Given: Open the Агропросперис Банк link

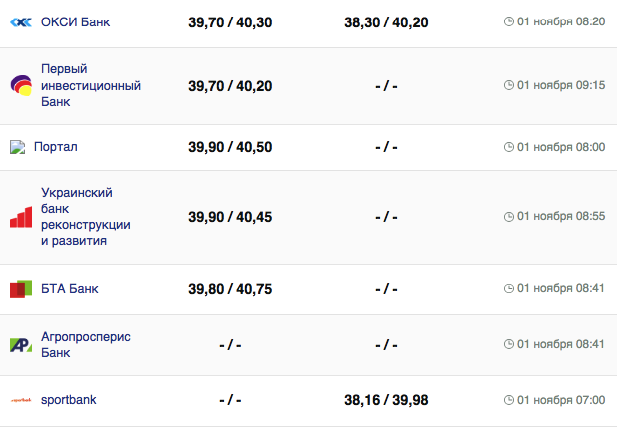Looking at the screenshot, I should pos(85,345).
